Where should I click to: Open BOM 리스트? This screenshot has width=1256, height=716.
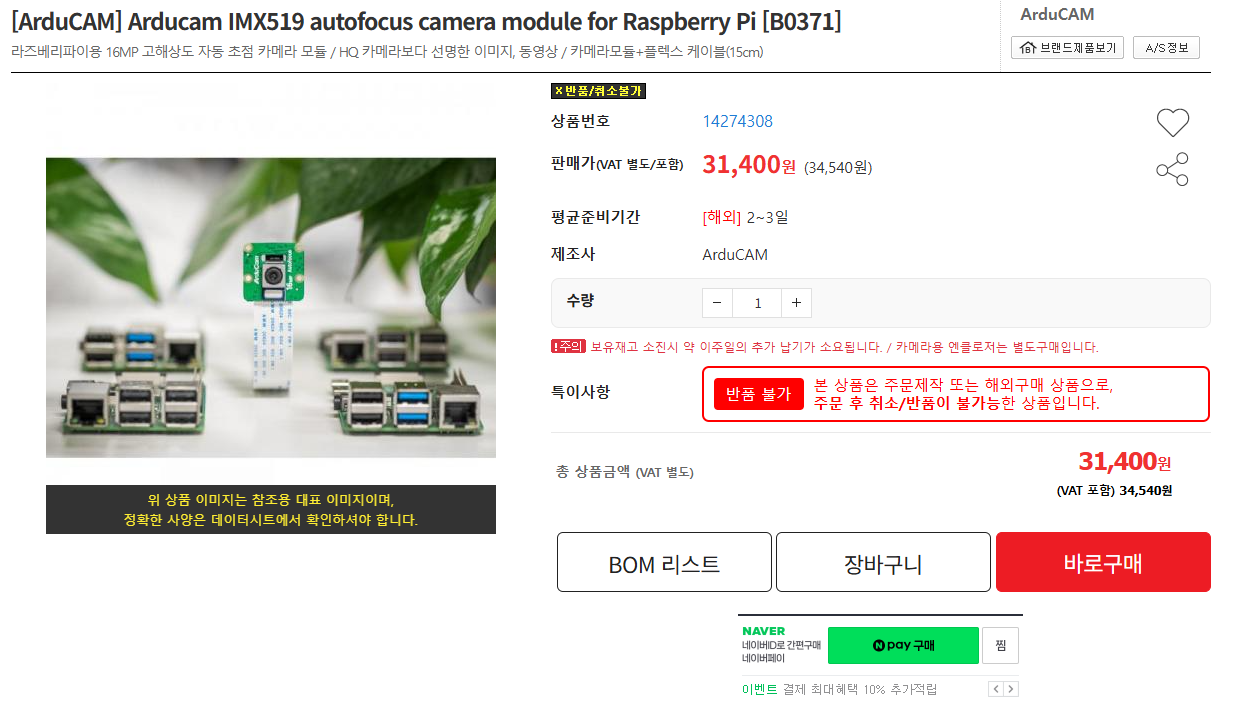664,562
